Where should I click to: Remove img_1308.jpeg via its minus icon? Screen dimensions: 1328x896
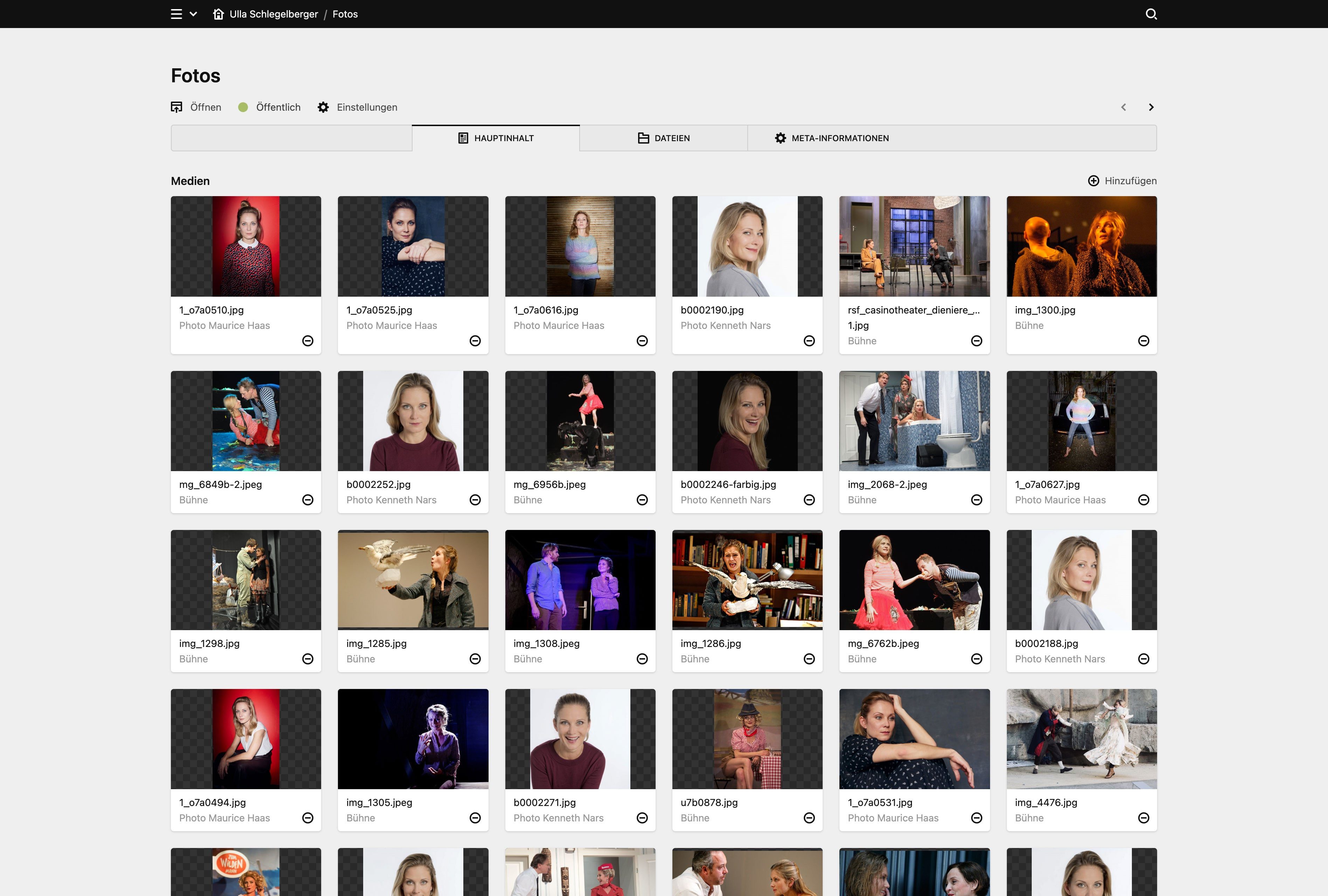click(x=642, y=659)
